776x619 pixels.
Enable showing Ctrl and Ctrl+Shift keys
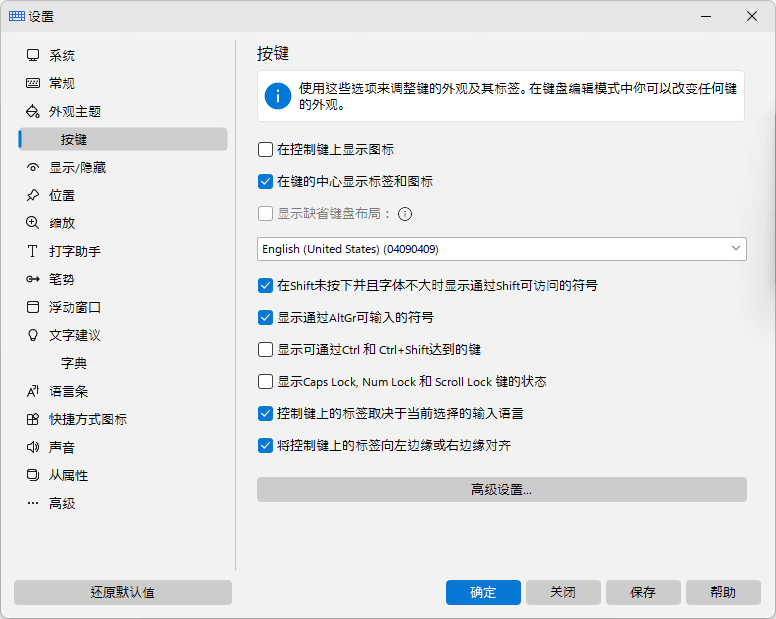265,350
